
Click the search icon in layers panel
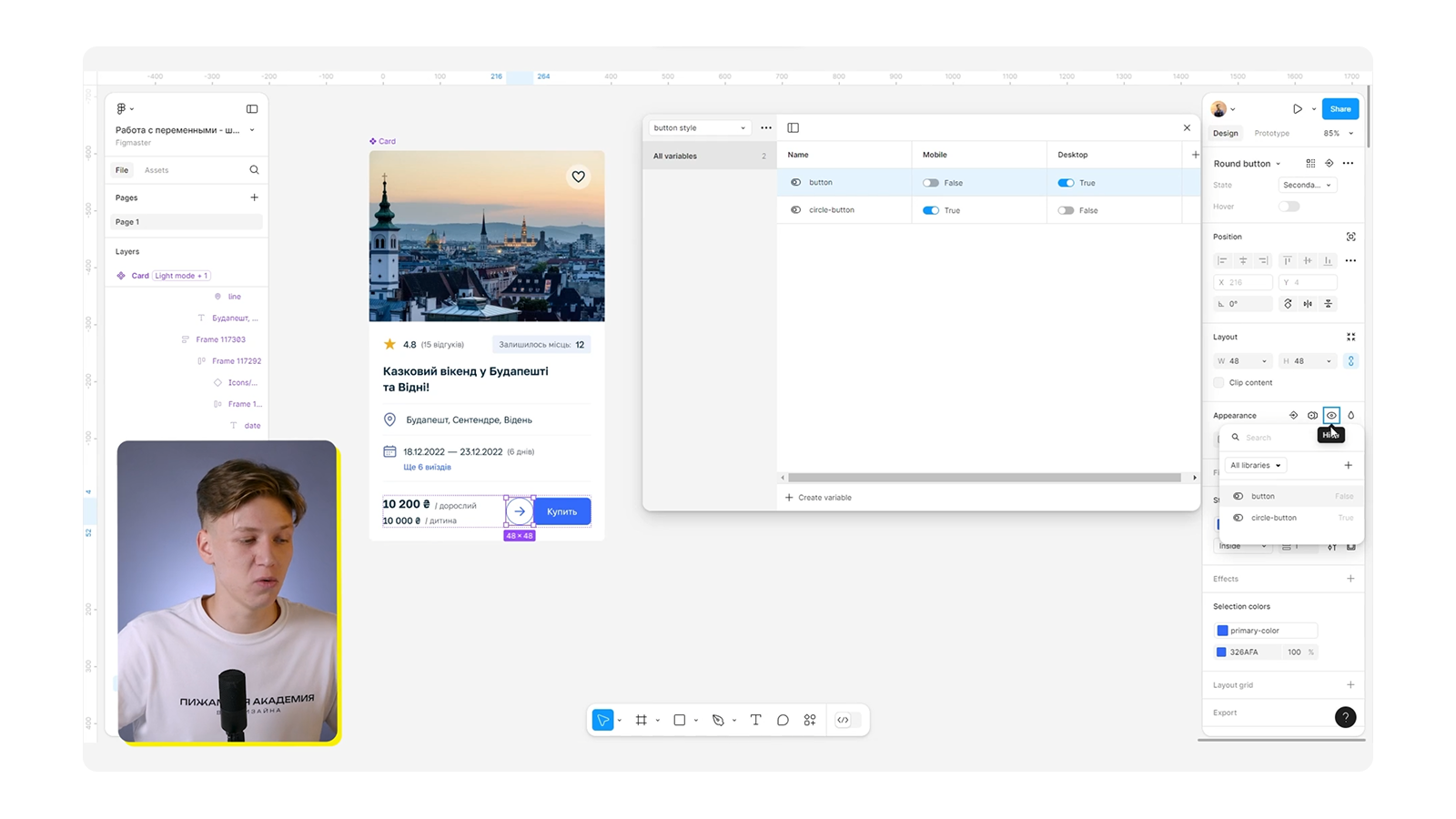click(254, 170)
